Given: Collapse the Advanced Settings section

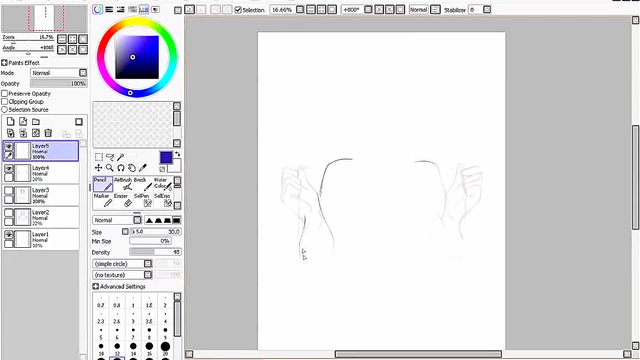Looking at the screenshot, I should [x=96, y=287].
